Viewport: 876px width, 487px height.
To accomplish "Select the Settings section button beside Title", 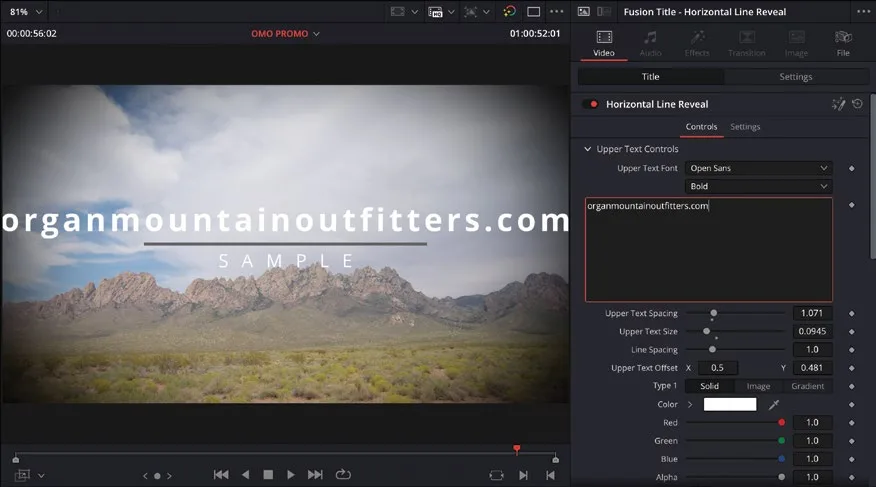I will (x=796, y=77).
